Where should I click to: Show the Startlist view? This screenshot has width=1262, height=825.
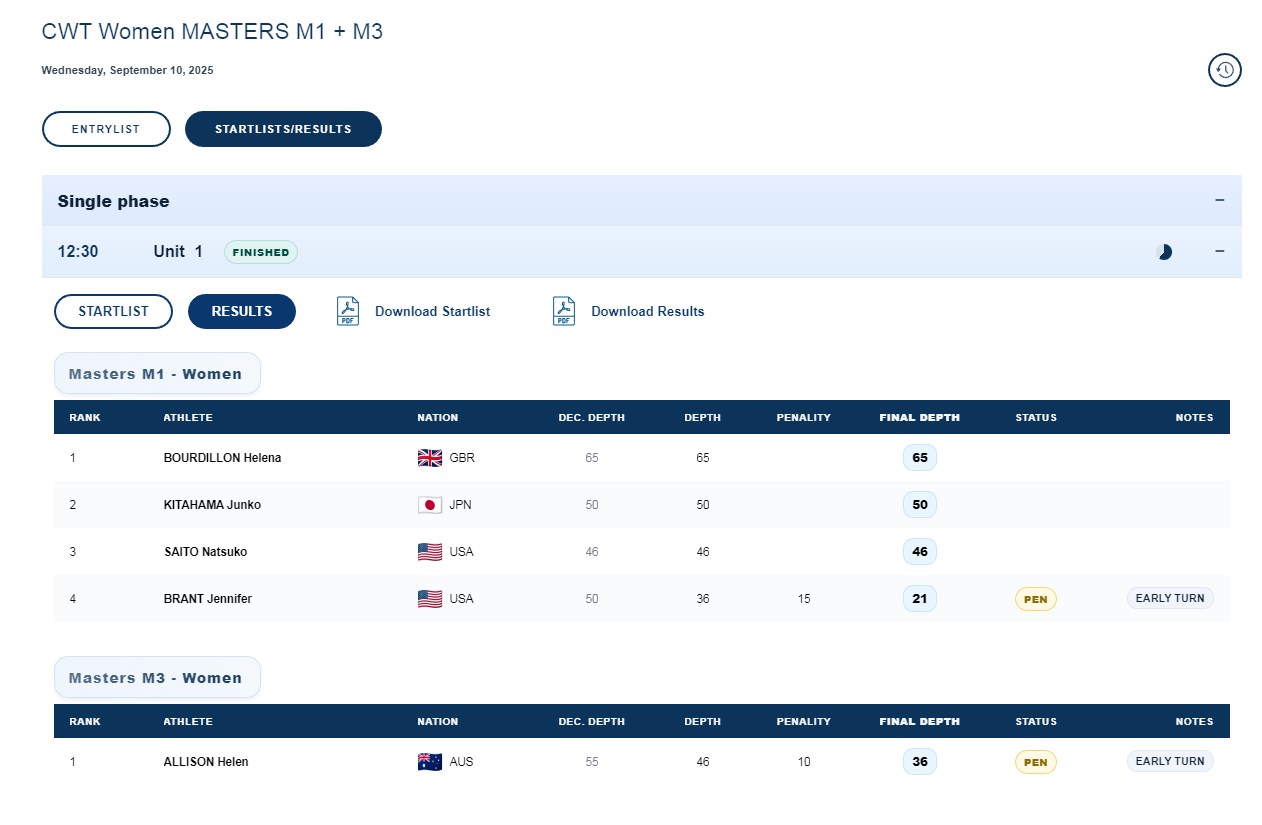pos(113,311)
